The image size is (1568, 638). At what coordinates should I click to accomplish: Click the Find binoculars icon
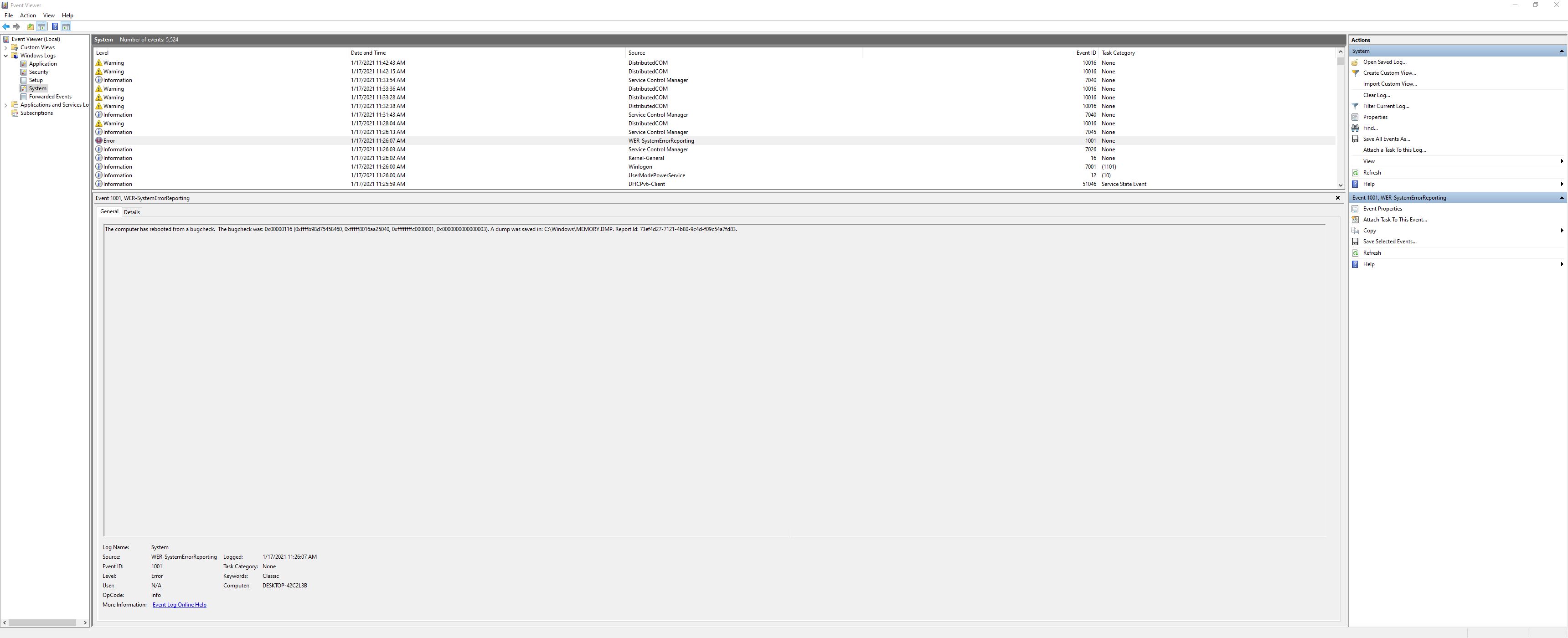(1356, 128)
